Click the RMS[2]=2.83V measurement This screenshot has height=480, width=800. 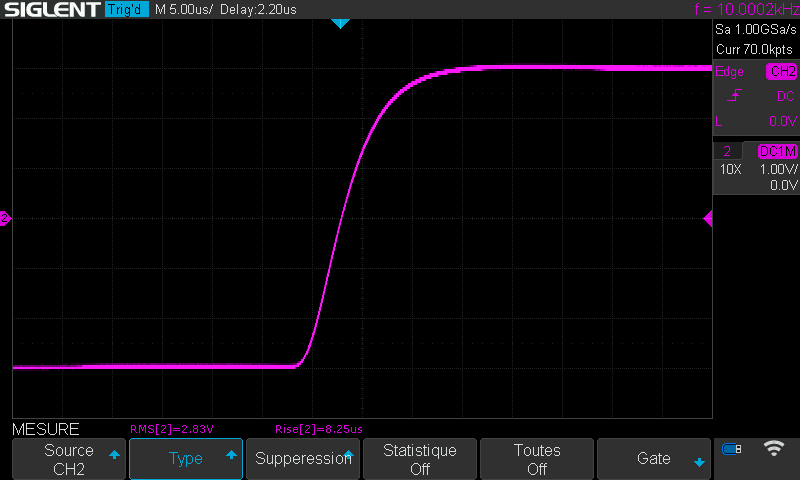[x=172, y=430]
